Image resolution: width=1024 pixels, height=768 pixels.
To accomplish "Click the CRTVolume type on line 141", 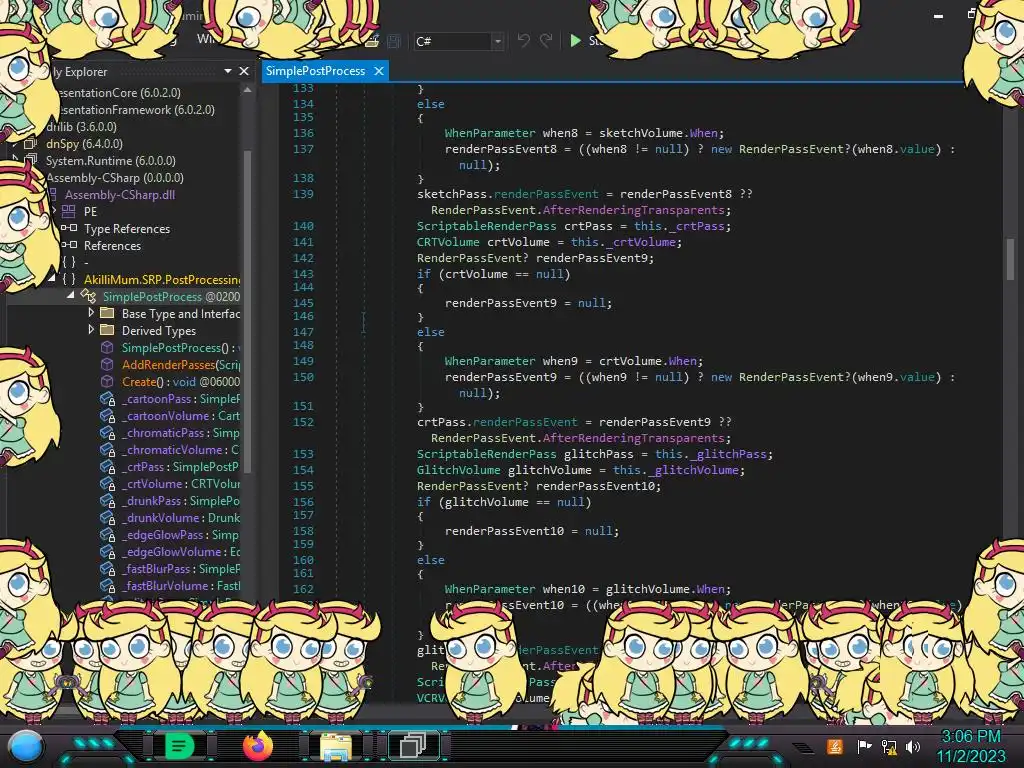I will click(x=448, y=242).
